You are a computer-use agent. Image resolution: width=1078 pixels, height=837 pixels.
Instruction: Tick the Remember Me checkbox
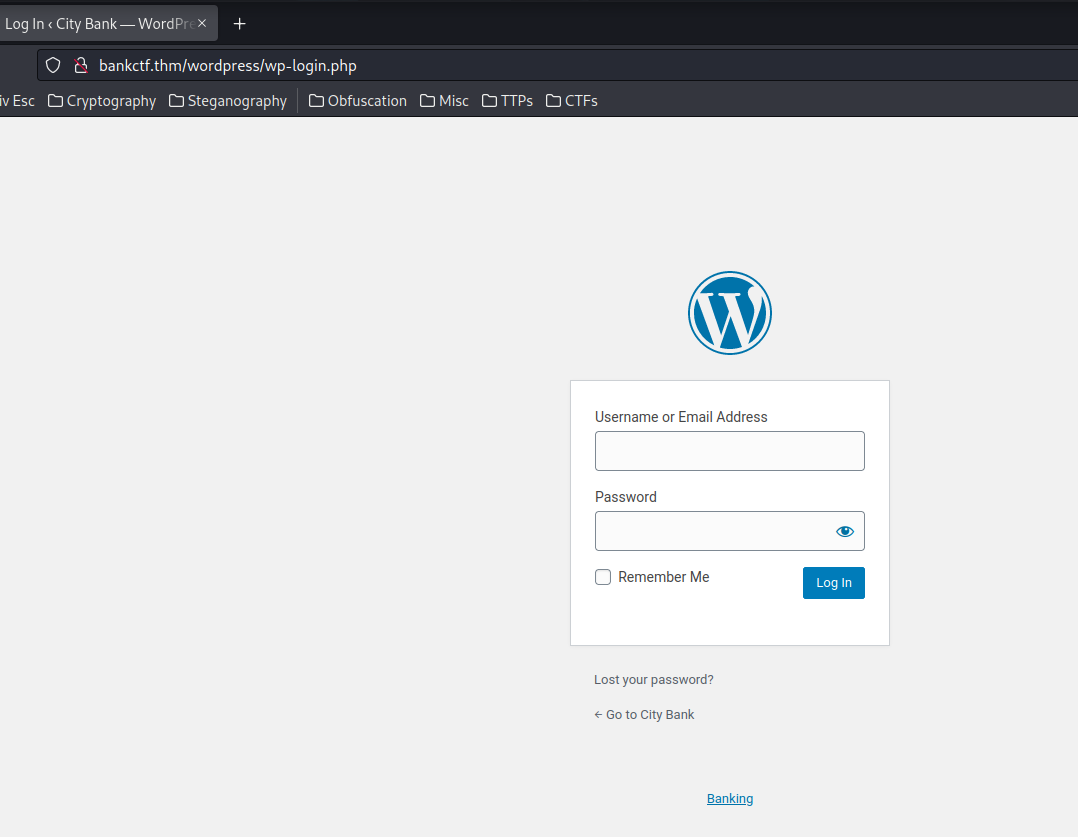[603, 577]
